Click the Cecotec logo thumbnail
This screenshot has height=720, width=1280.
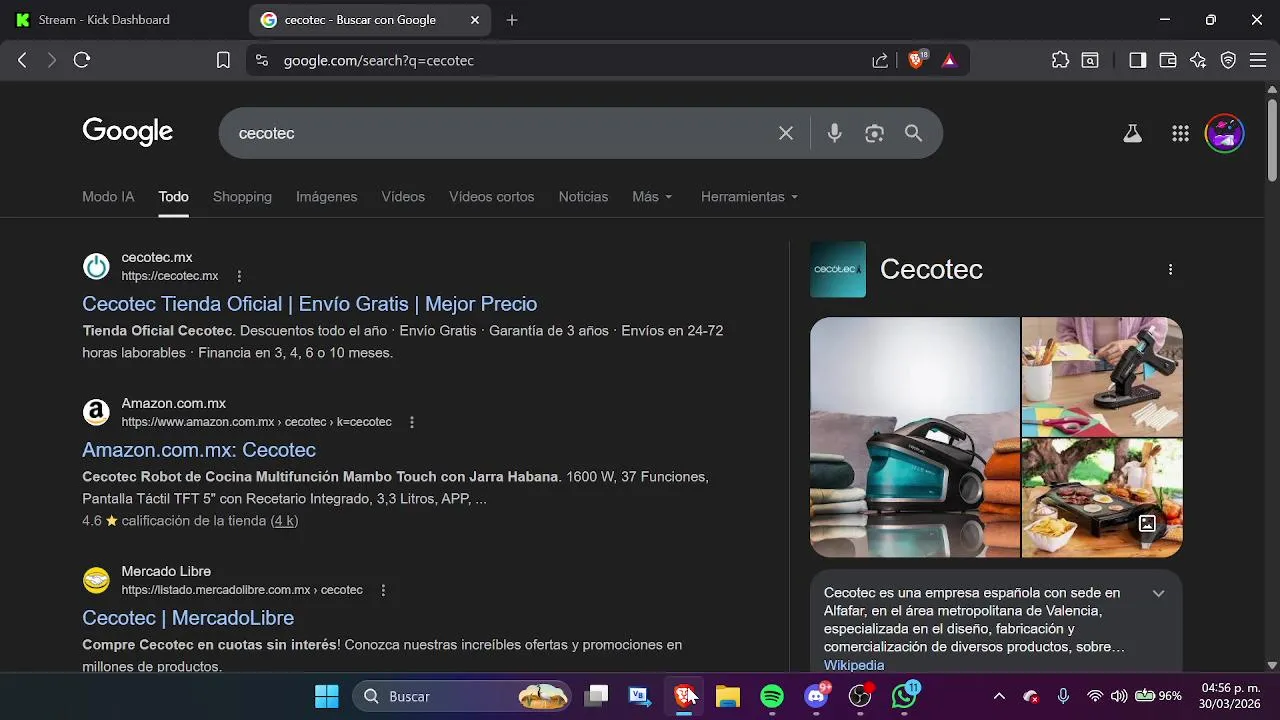pos(838,269)
